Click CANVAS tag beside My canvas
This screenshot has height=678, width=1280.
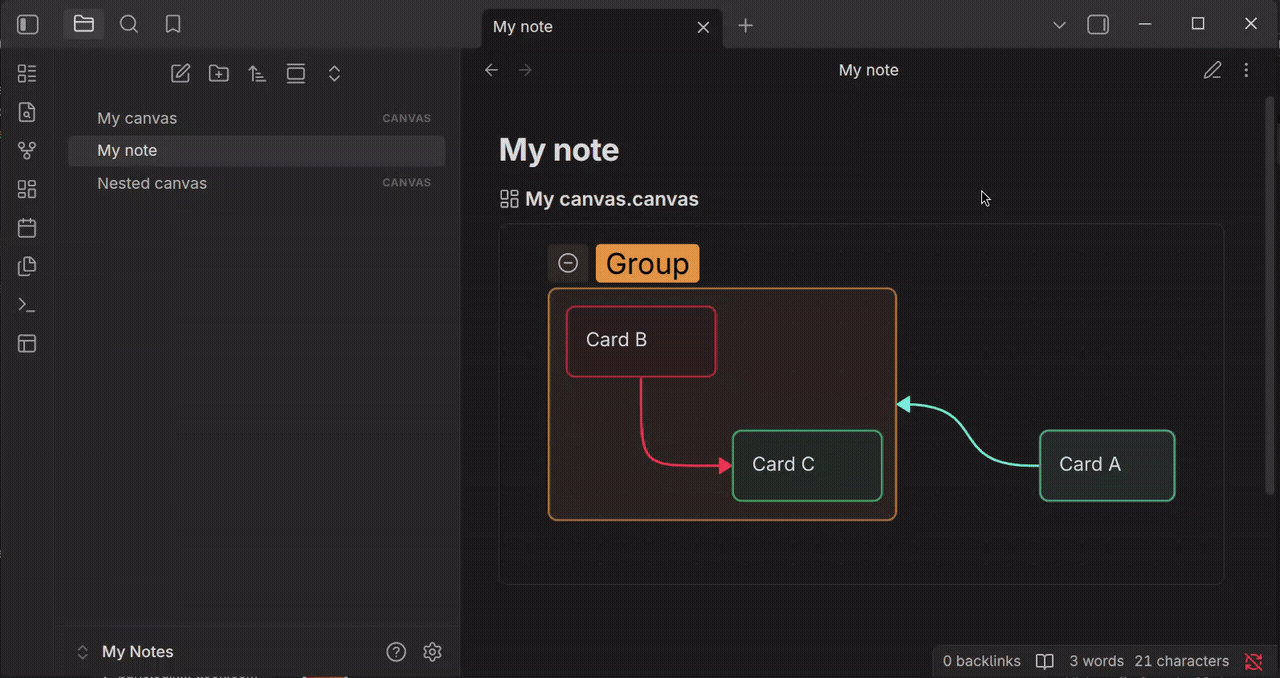pos(407,118)
